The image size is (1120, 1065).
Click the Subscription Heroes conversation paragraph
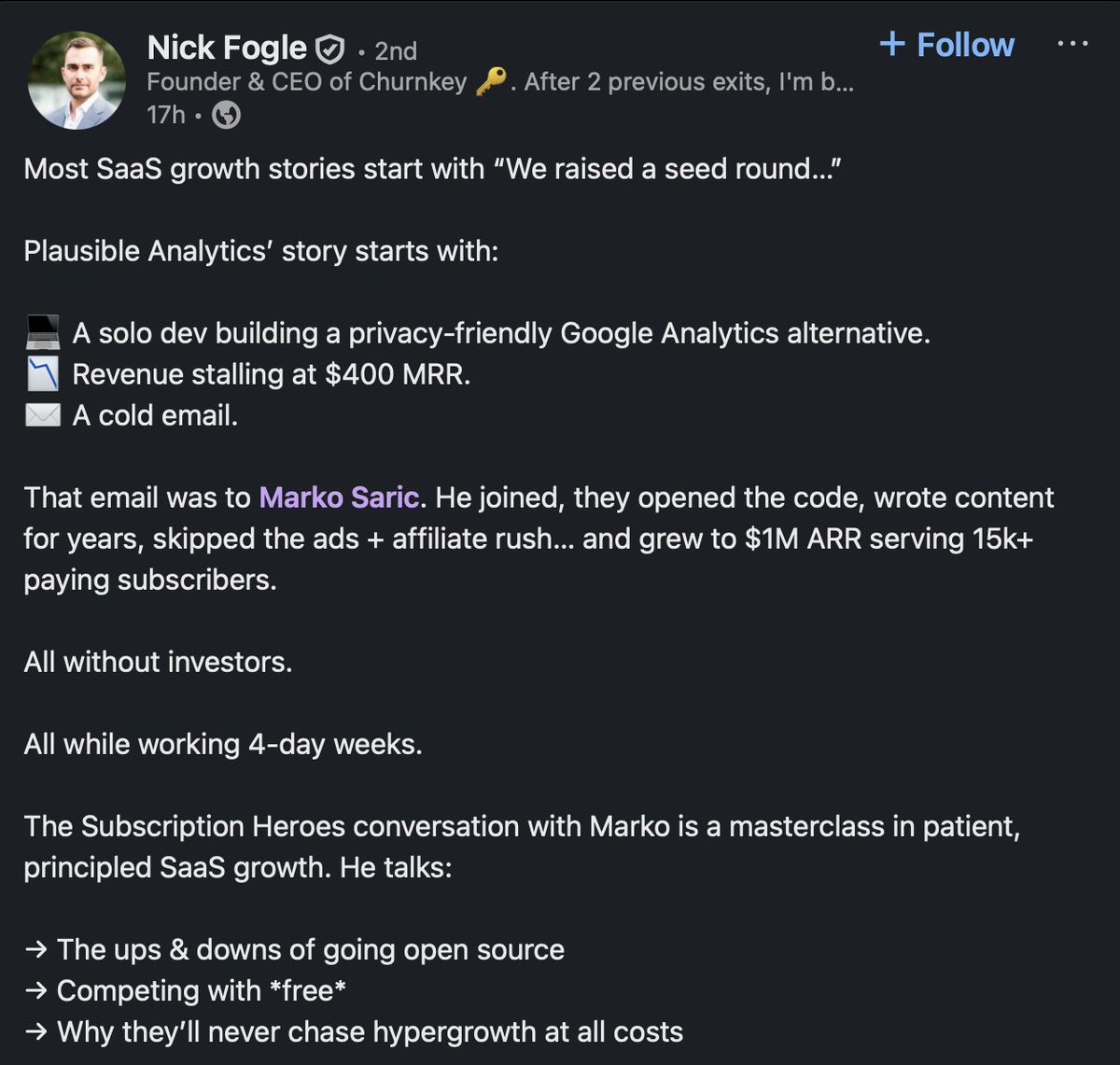[x=522, y=847]
